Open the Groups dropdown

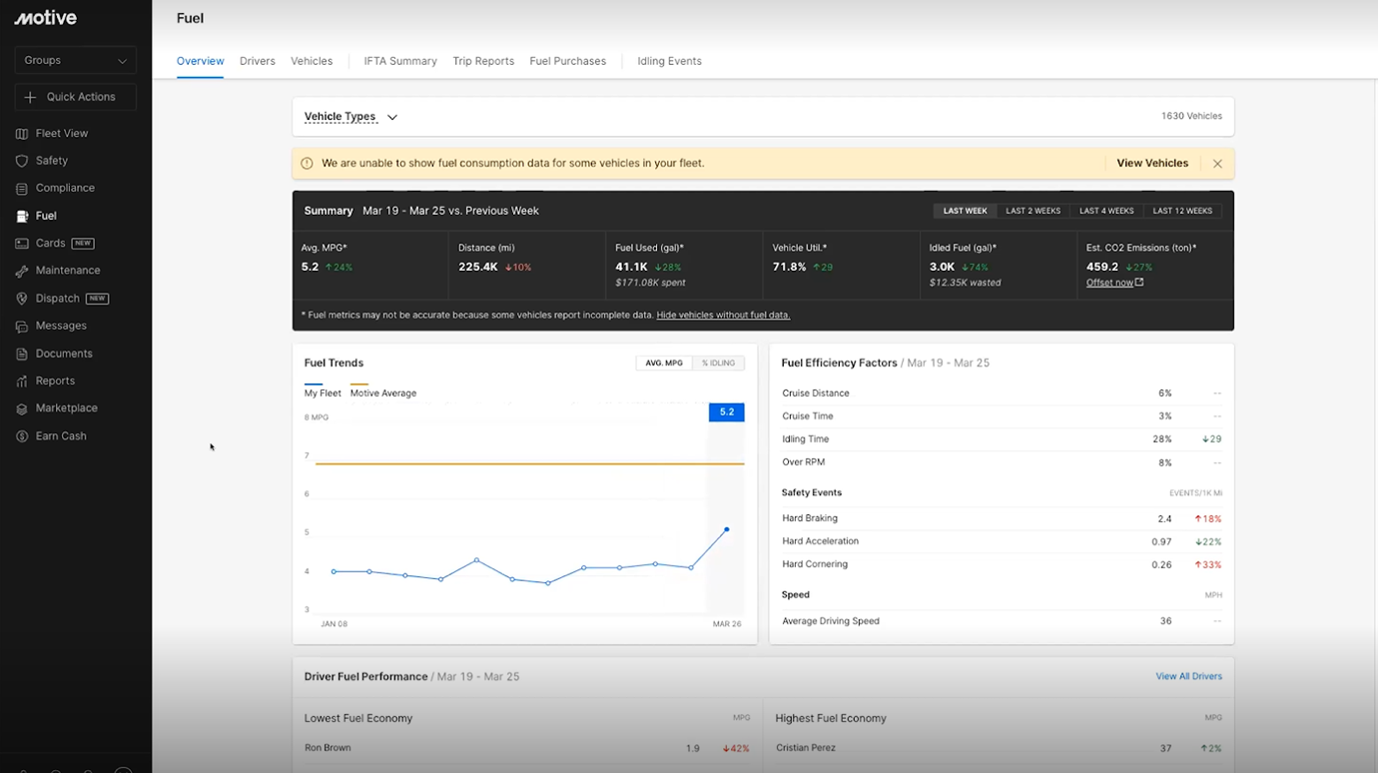coord(76,61)
